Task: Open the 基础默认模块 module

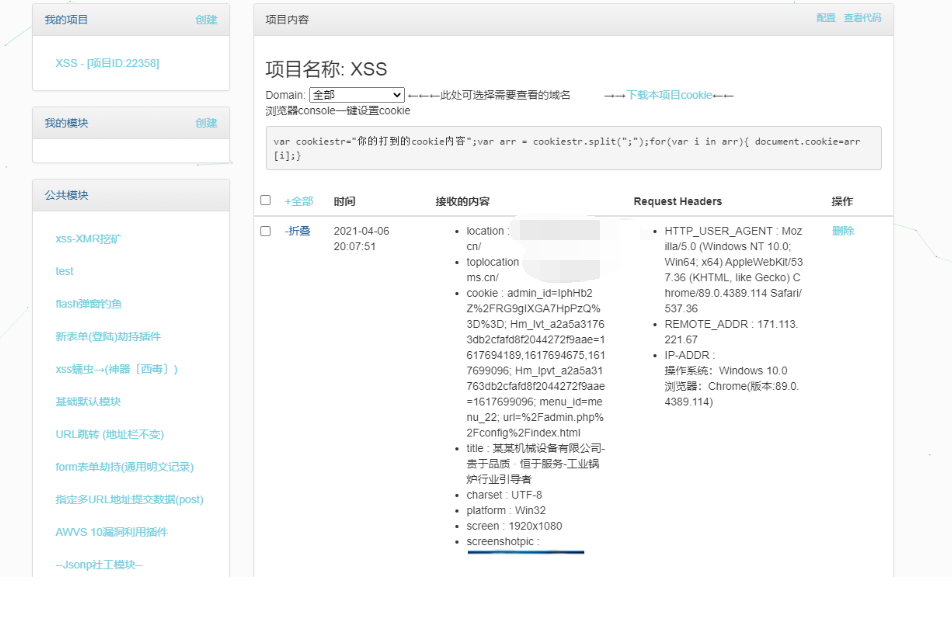Action: (x=88, y=402)
